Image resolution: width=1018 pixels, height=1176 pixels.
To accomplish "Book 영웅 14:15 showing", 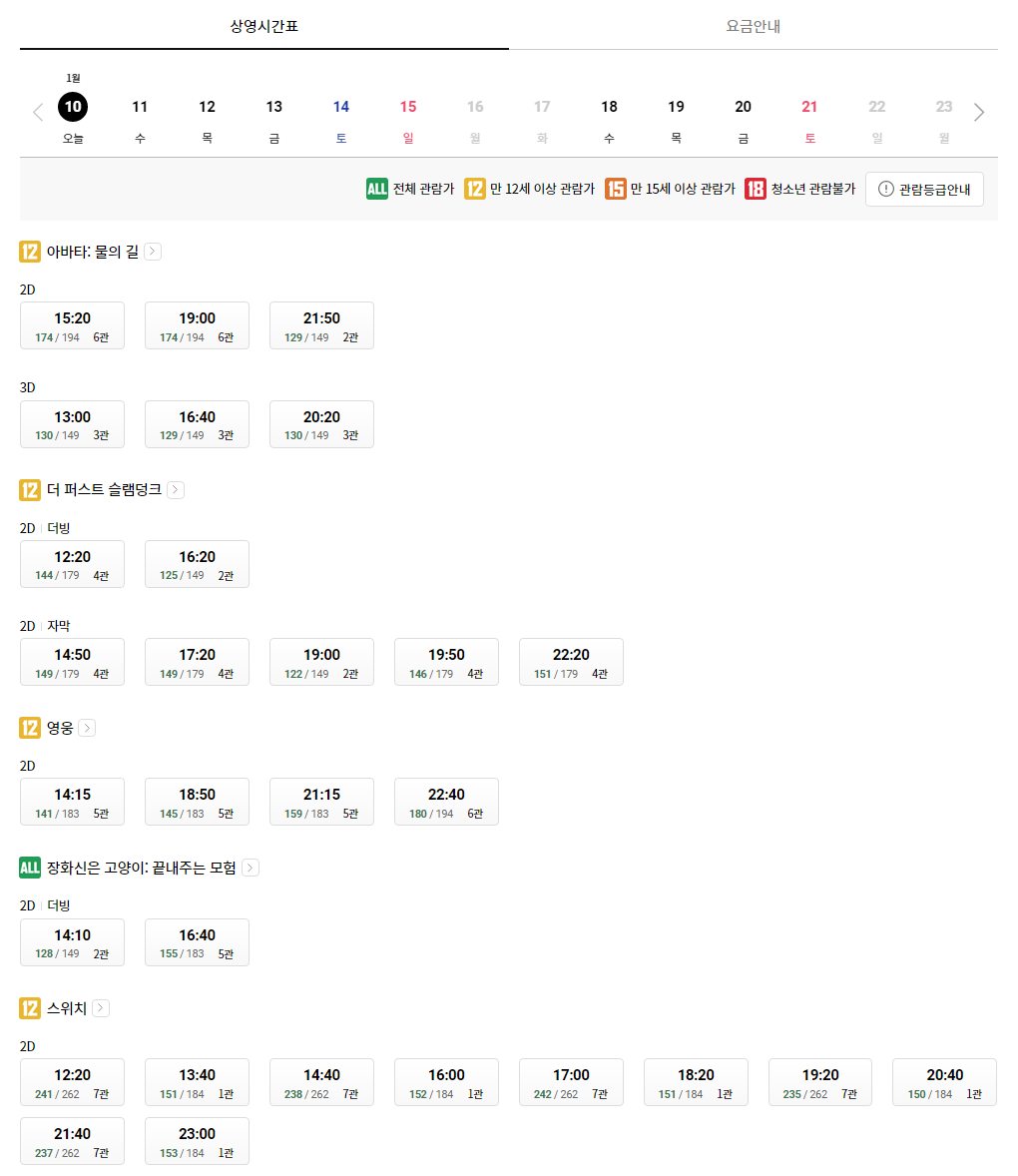I will 72,802.
